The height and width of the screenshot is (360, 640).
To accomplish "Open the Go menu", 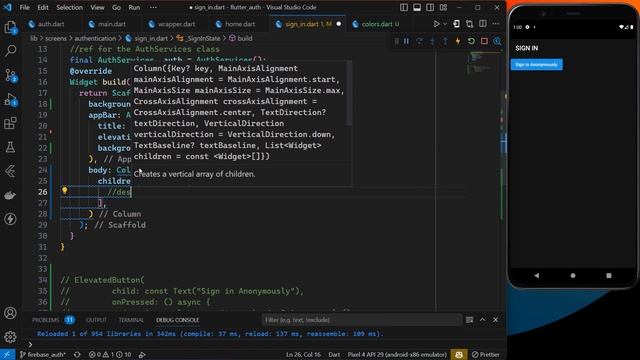I will (x=116, y=7).
